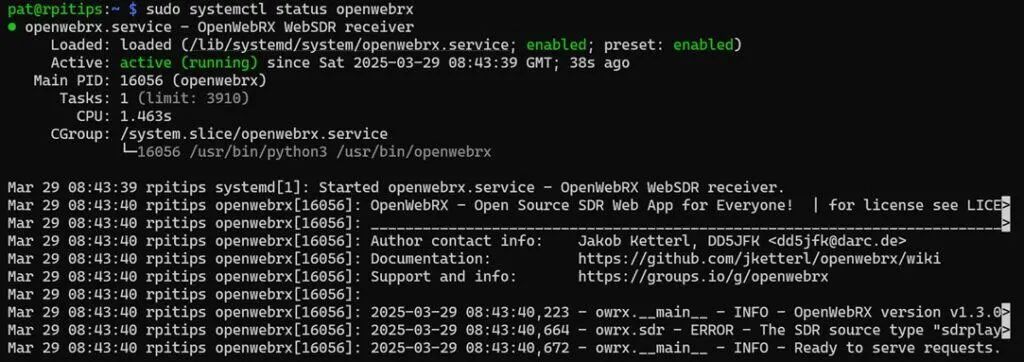Click the green 'enabled' after 'preset:'
The image size is (1024, 362).
point(703,45)
